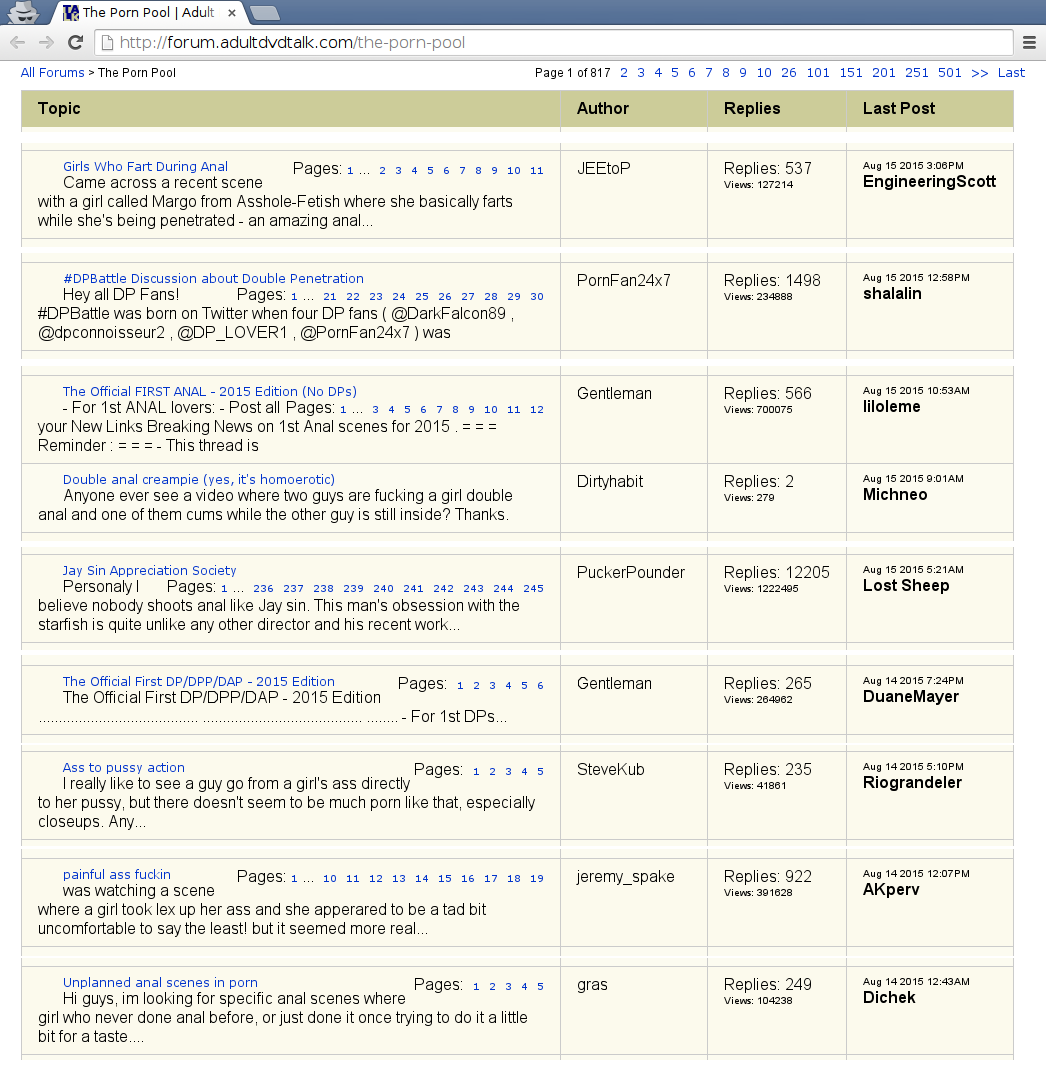The height and width of the screenshot is (1068, 1046).
Task: Go to All Forums breadcrumb link
Action: click(52, 73)
